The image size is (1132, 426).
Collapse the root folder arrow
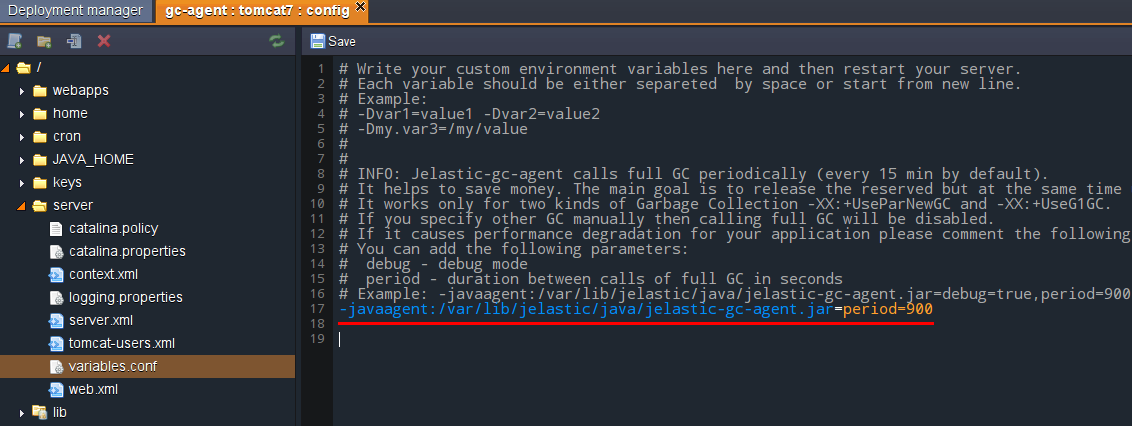coord(5,67)
